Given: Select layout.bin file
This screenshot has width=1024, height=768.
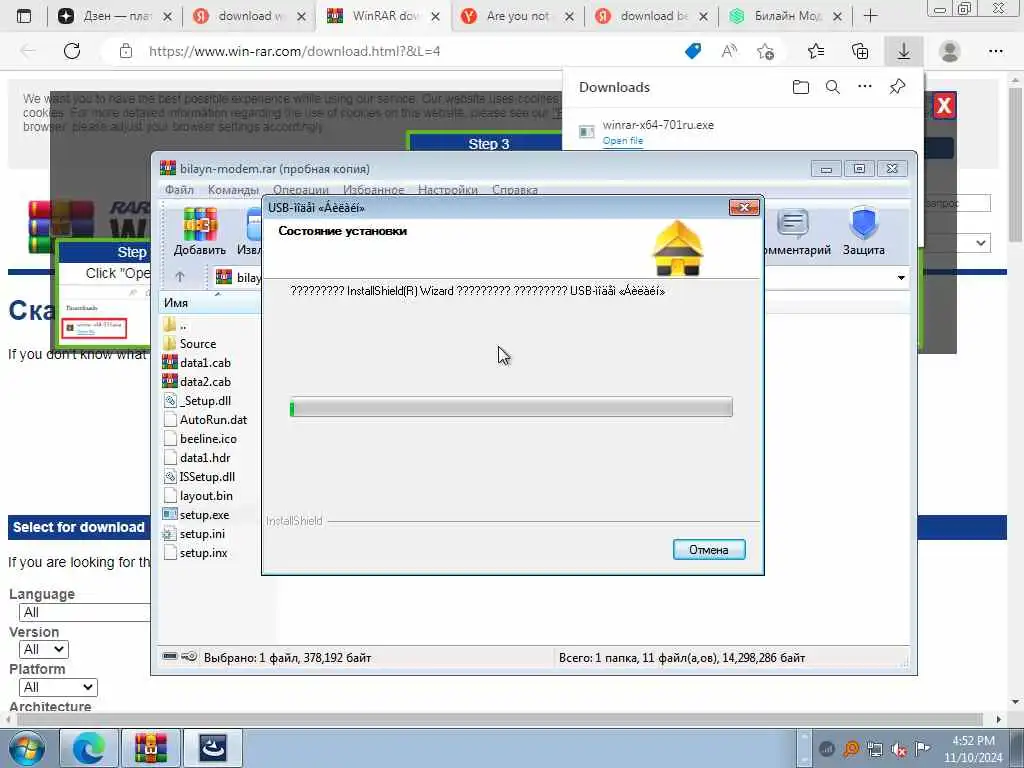Looking at the screenshot, I should [x=206, y=495].
